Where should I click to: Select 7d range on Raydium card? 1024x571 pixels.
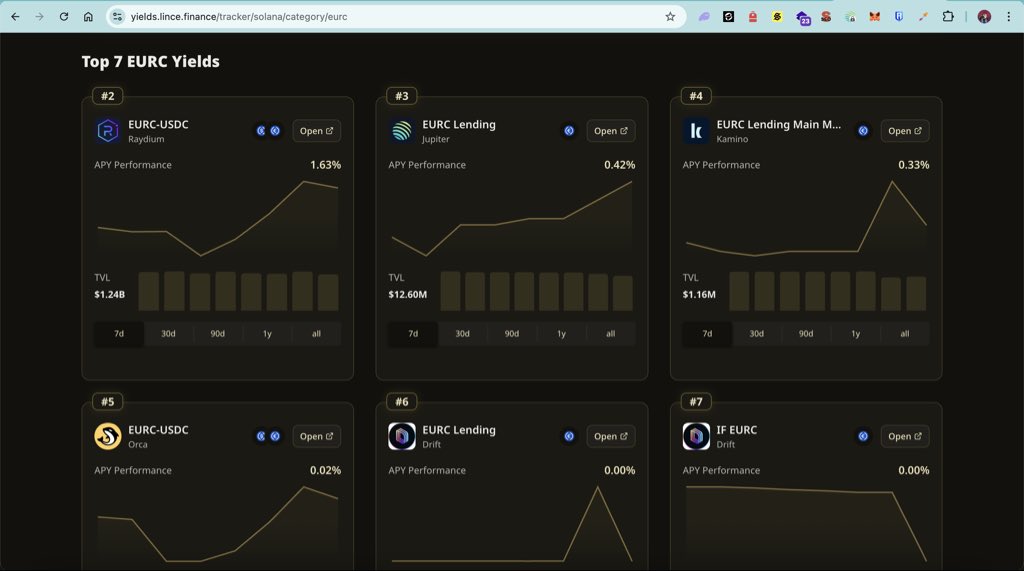click(119, 334)
